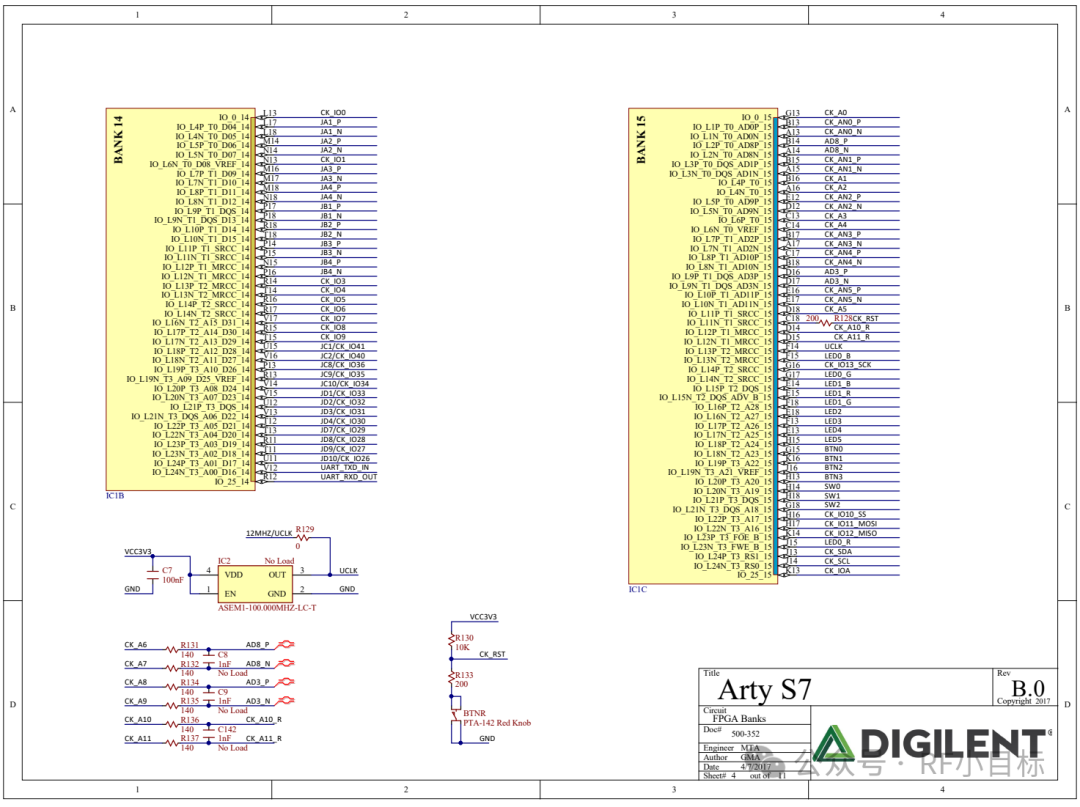The width and height of the screenshot is (1080, 807).
Task: Select the CK_IO13_SCK net label
Action: (x=847, y=365)
